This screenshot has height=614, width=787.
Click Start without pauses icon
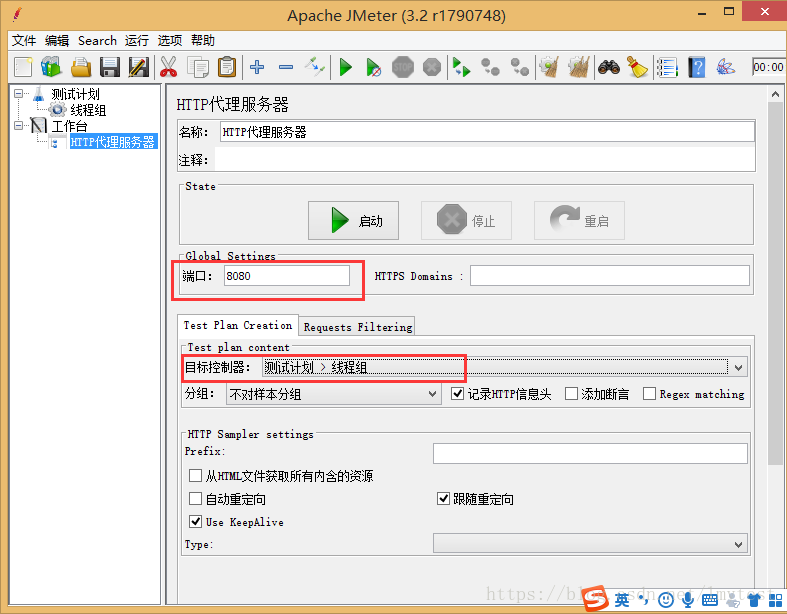click(x=373, y=67)
